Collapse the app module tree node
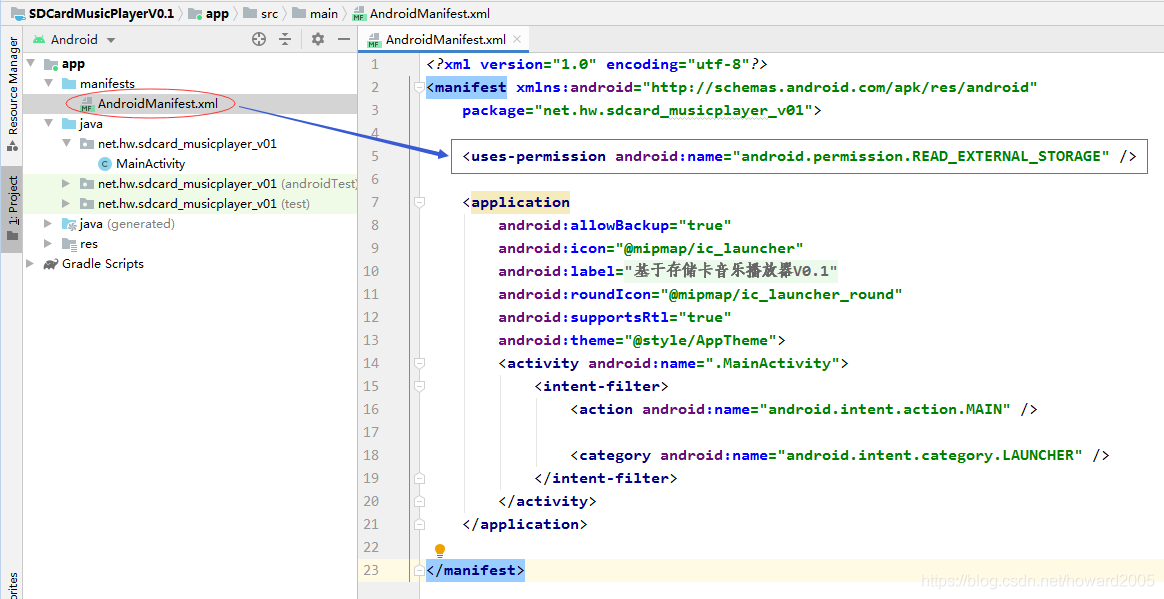1164x599 pixels. tap(31, 63)
